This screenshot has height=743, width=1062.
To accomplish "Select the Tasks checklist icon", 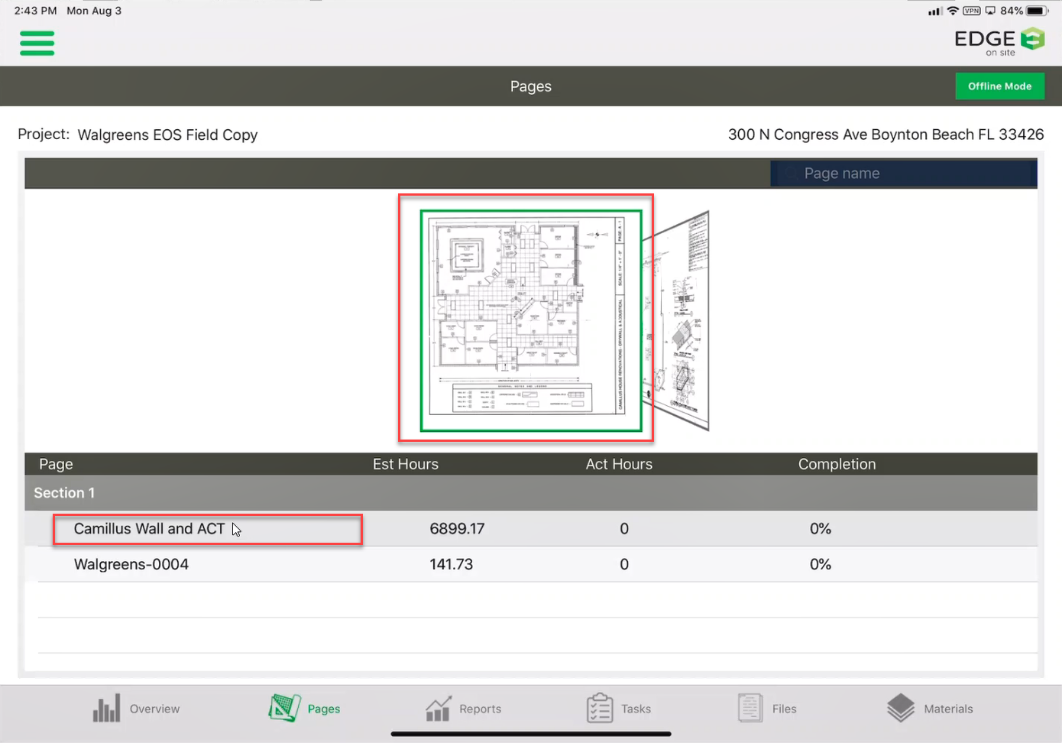I will [598, 707].
